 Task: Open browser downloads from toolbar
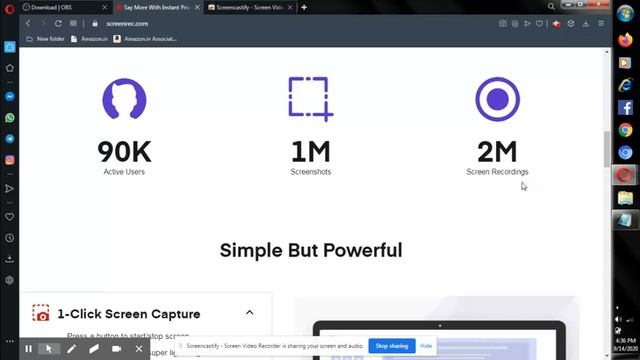586,24
